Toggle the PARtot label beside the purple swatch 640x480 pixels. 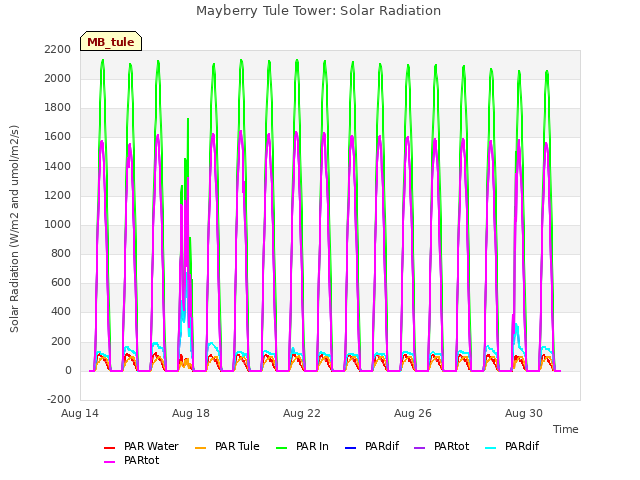pyautogui.click(x=451, y=446)
